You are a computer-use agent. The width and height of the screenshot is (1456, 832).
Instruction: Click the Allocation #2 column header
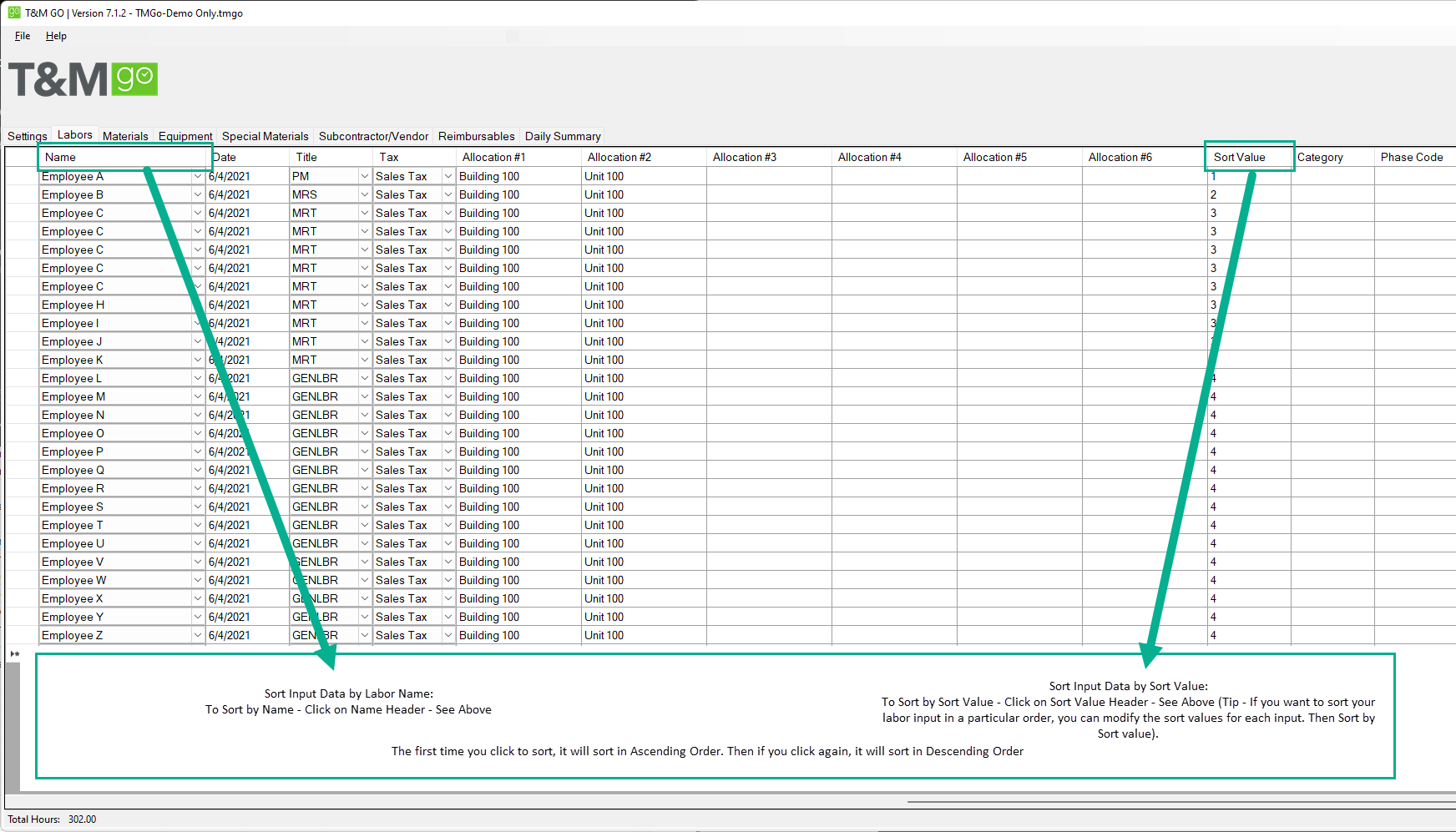(x=645, y=157)
